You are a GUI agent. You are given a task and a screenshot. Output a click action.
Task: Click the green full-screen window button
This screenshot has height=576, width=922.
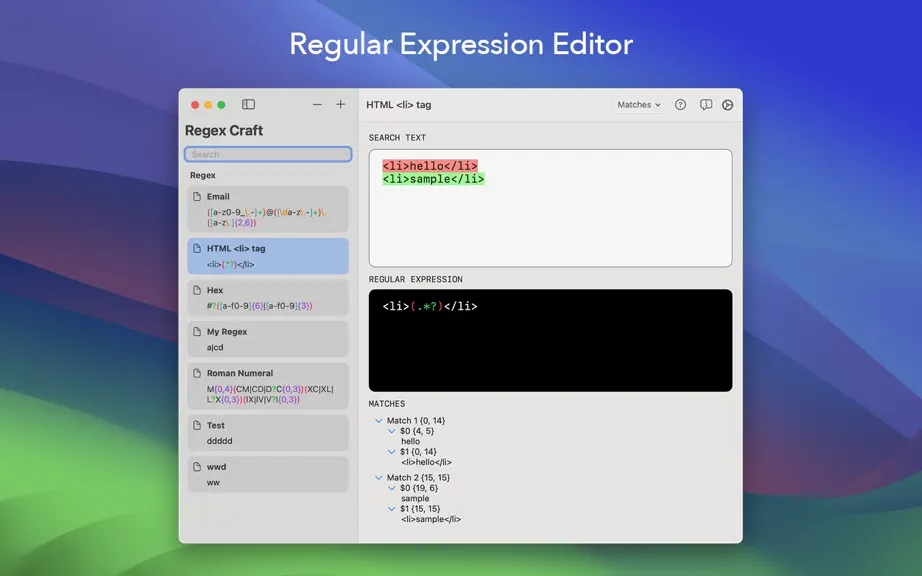[x=221, y=105]
